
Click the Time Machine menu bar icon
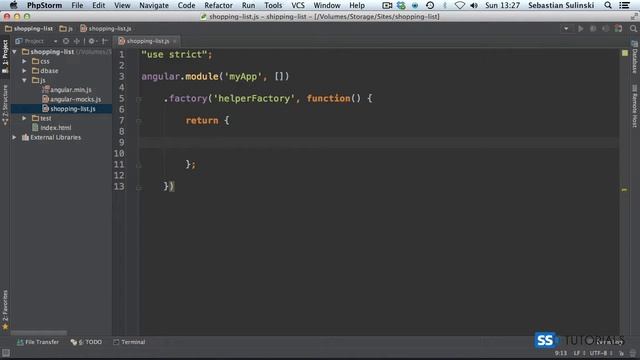tap(430, 5)
